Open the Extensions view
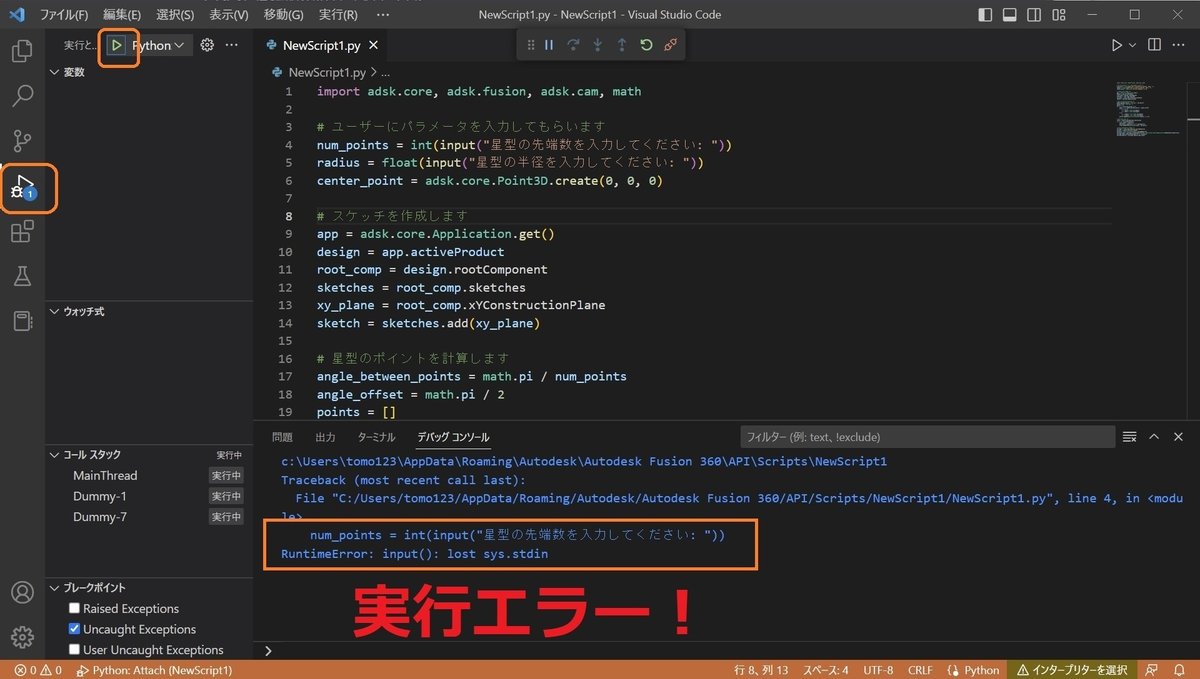The height and width of the screenshot is (679, 1200). [22, 232]
